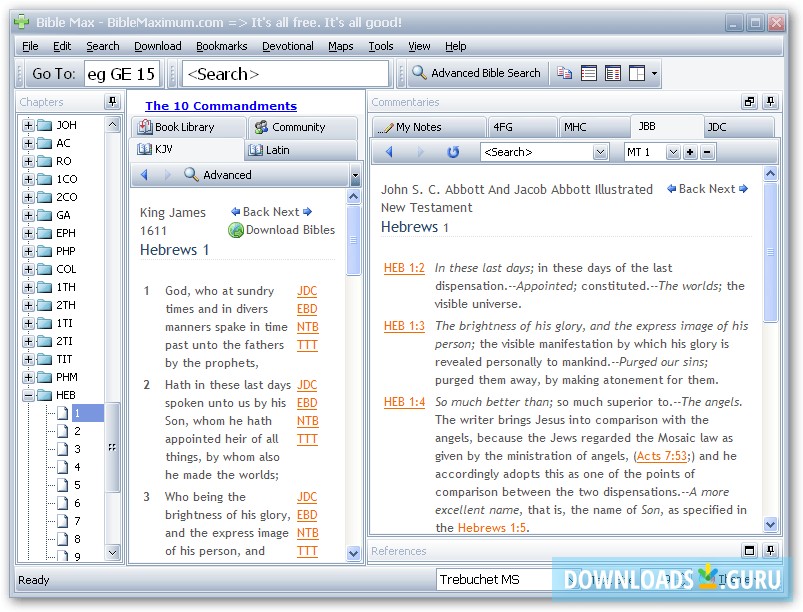The width and height of the screenshot is (803, 612).
Task: Open EBD link beside verse 2
Action: (x=307, y=403)
